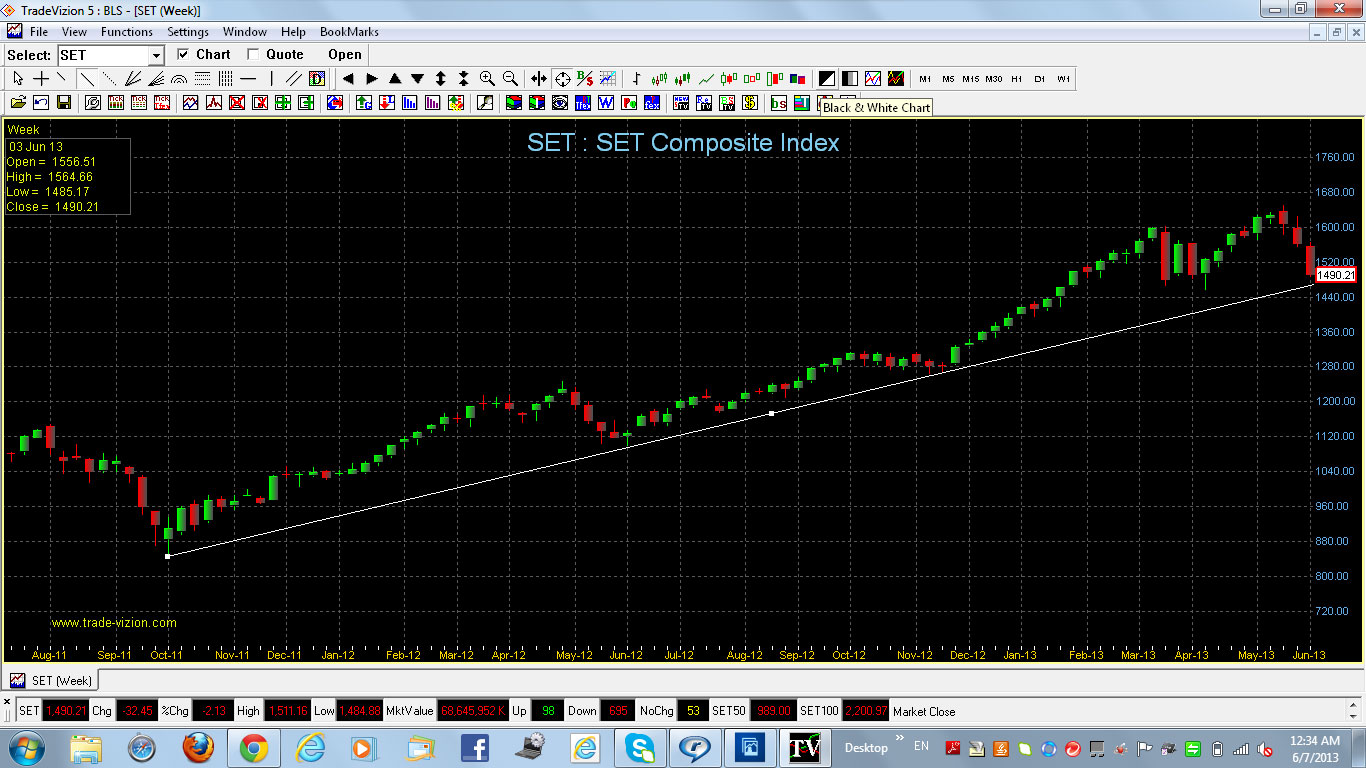Open the Windows Start menu
This screenshot has width=1366, height=768.
25,748
